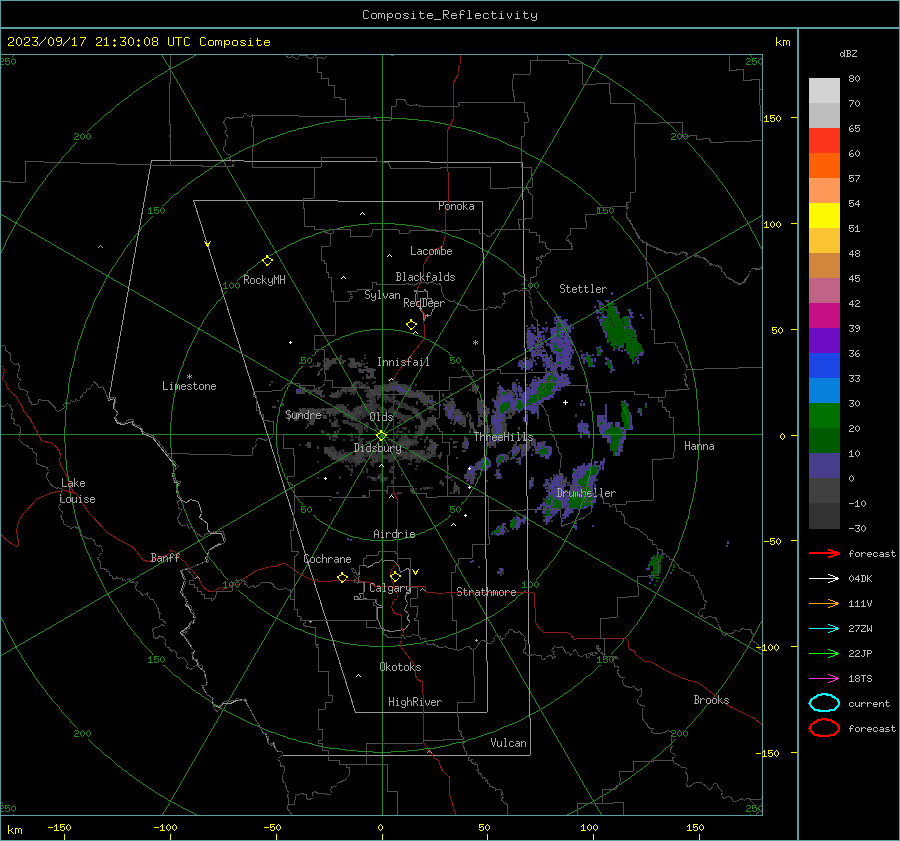Click the asterisk marker above Limestone label
900x841 pixels.
[x=189, y=377]
